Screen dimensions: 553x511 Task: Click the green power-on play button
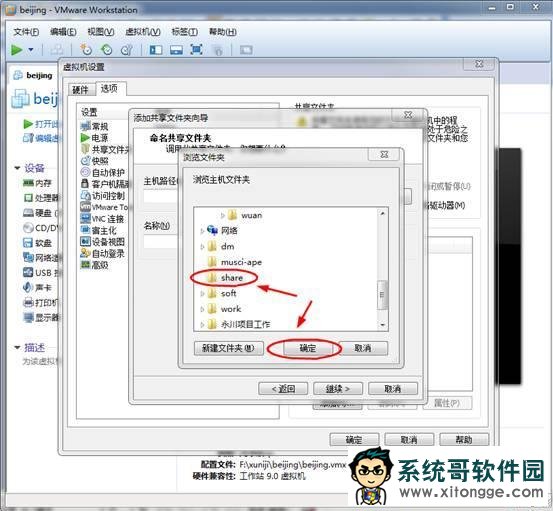click(x=16, y=50)
